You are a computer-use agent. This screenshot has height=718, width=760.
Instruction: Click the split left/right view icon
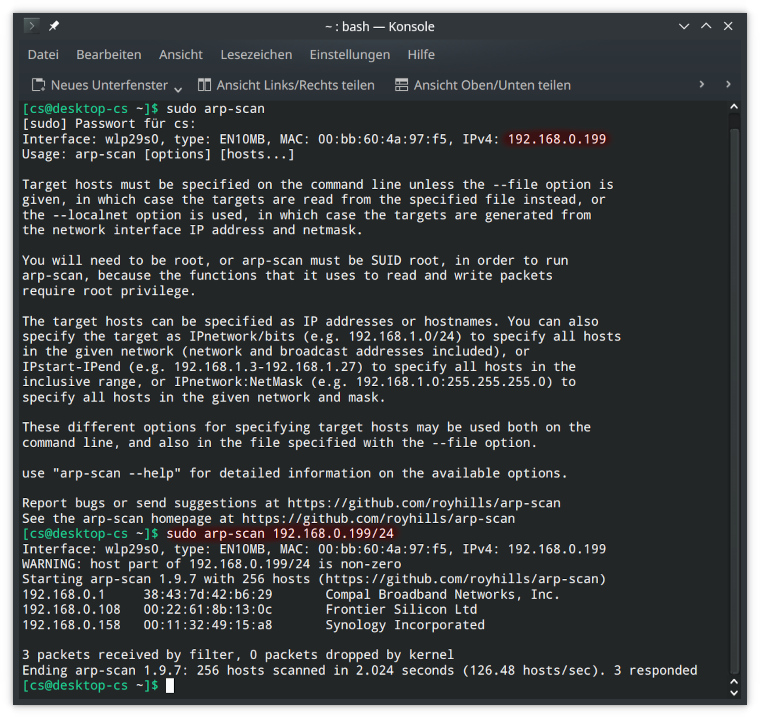204,85
